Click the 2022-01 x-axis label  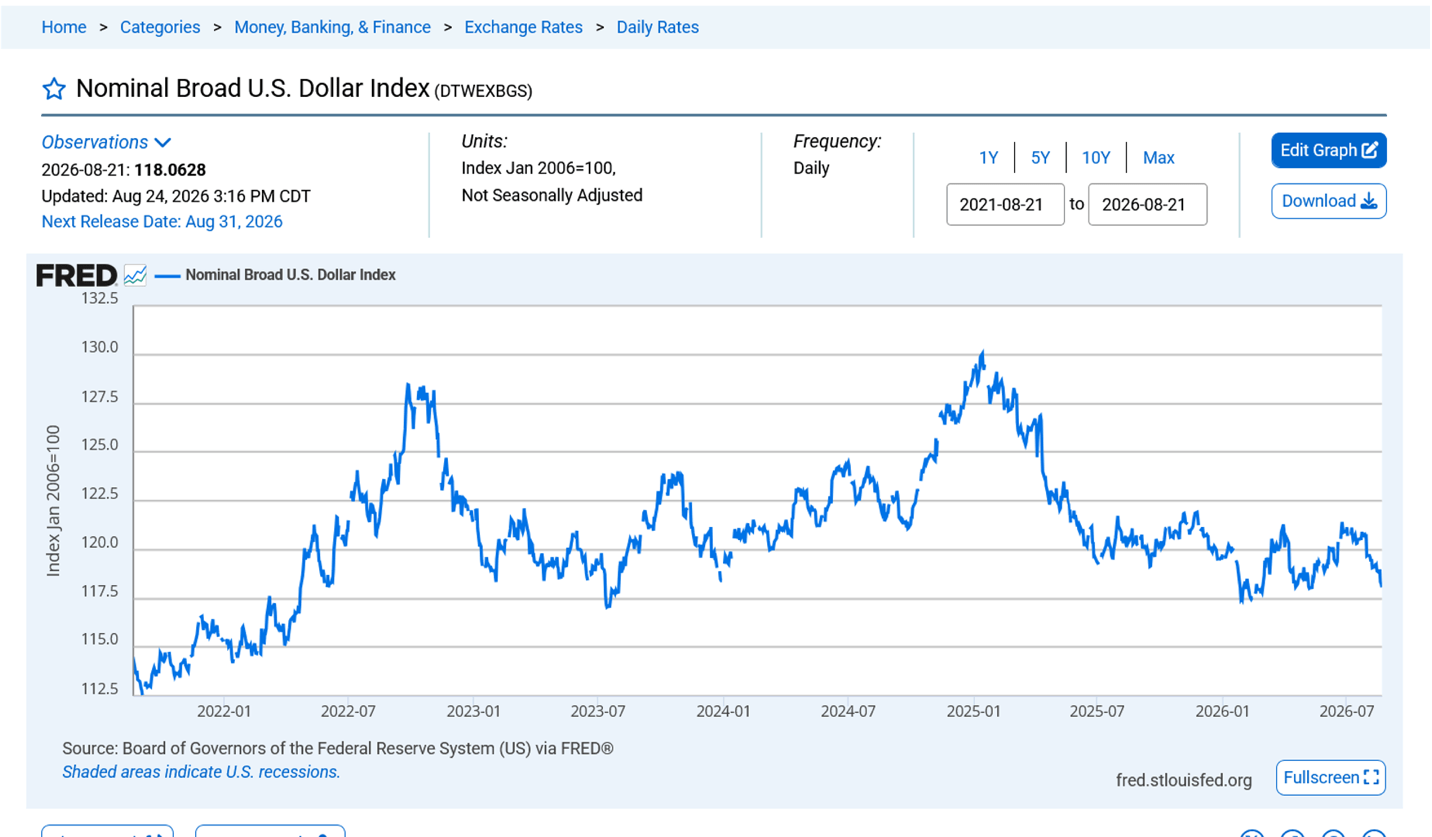[224, 711]
